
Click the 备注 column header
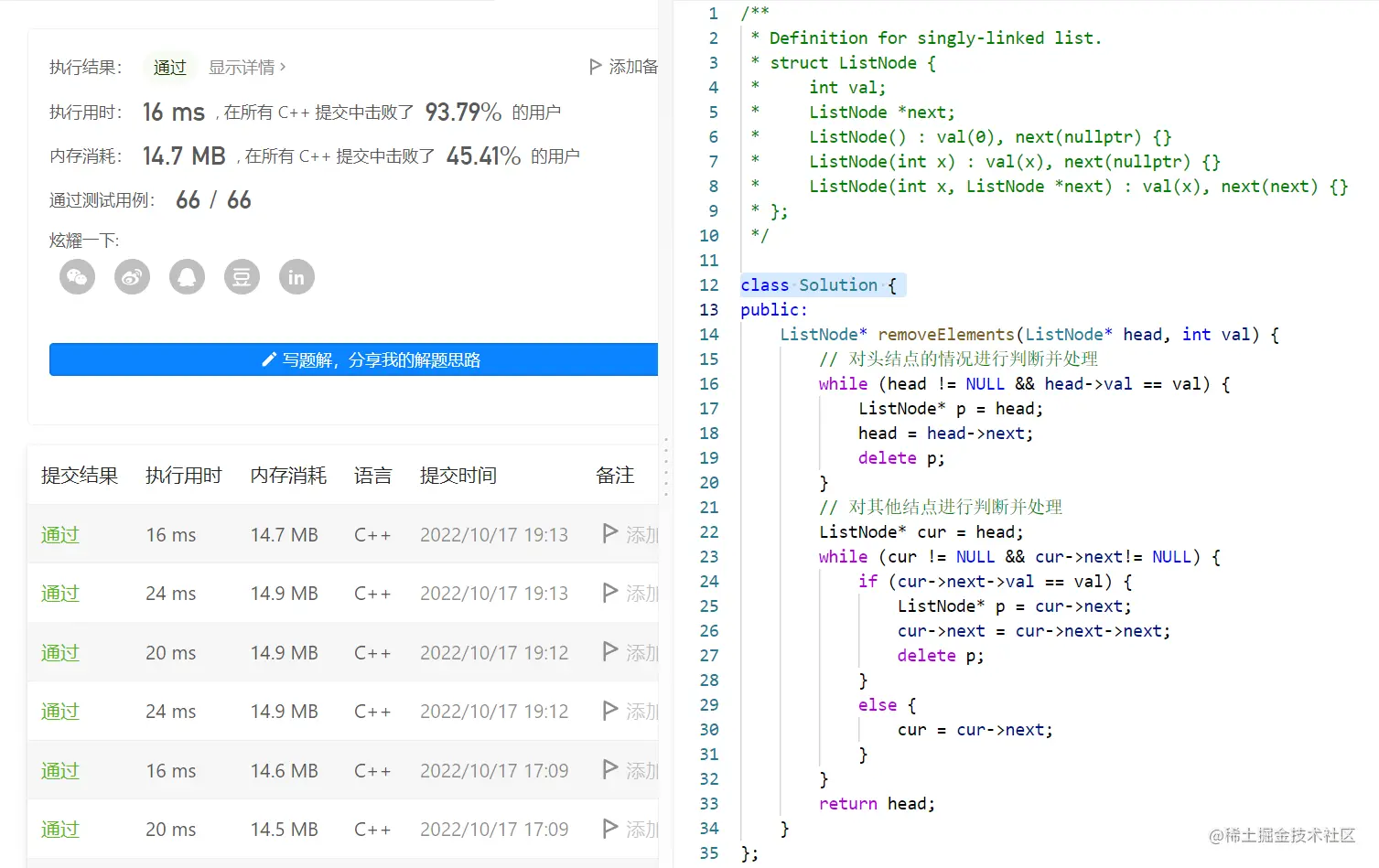point(615,476)
